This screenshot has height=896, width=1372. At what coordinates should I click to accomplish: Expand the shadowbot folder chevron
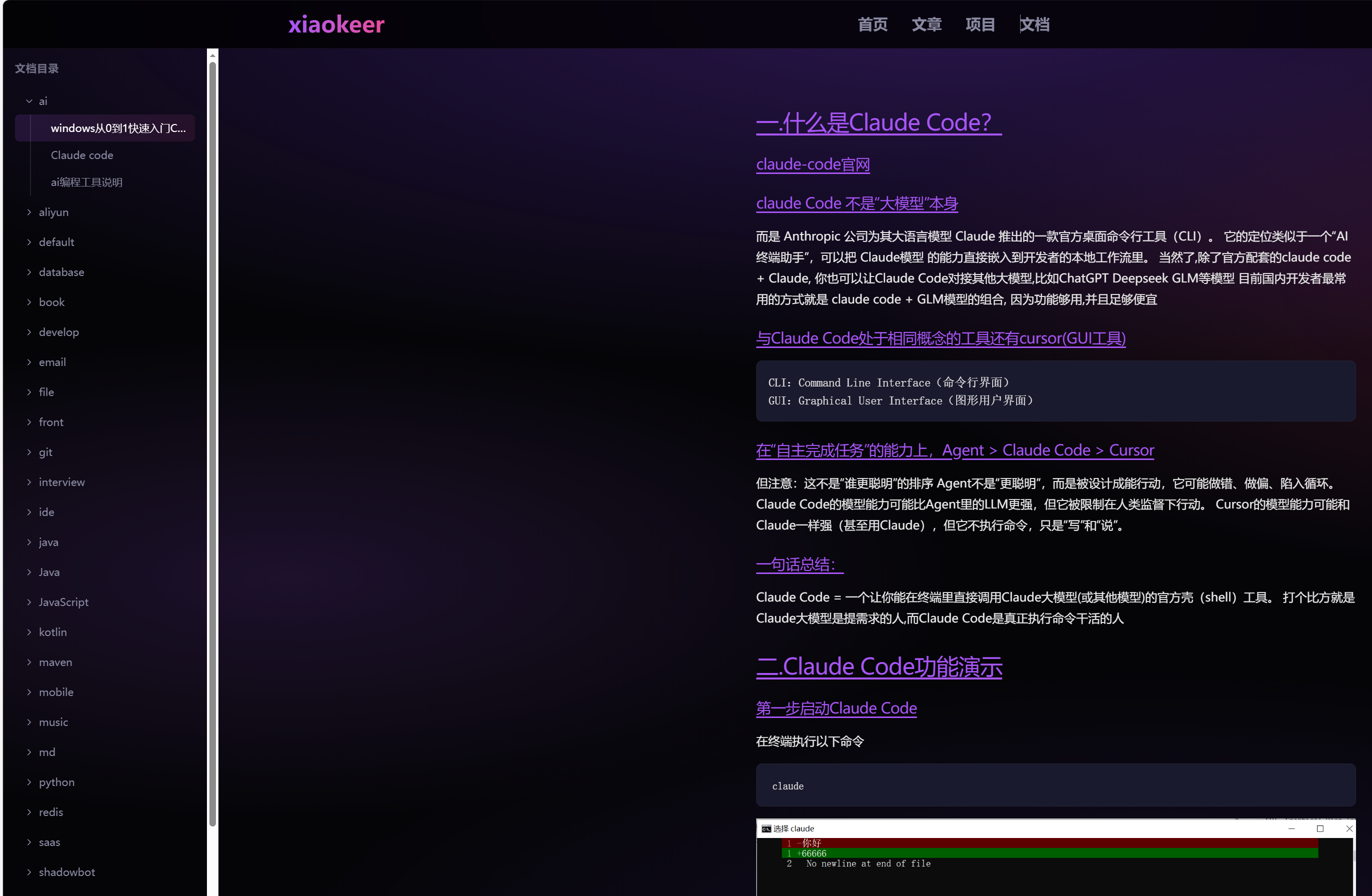point(29,872)
